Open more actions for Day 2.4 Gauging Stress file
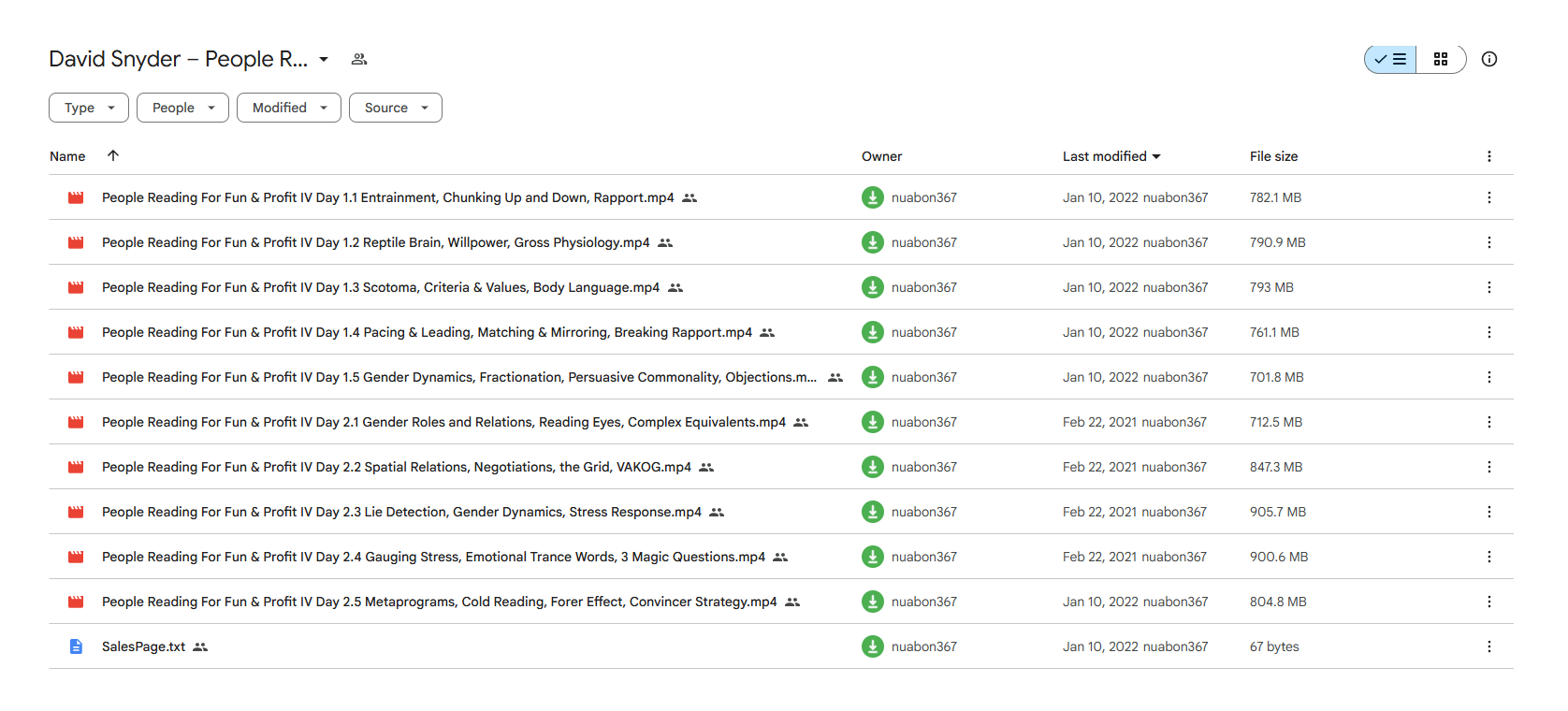Image resolution: width=1568 pixels, height=711 pixels. (1489, 557)
